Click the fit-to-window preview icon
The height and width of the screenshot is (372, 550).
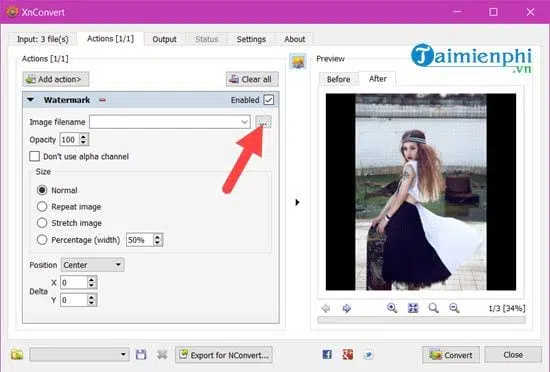pyautogui.click(x=413, y=308)
